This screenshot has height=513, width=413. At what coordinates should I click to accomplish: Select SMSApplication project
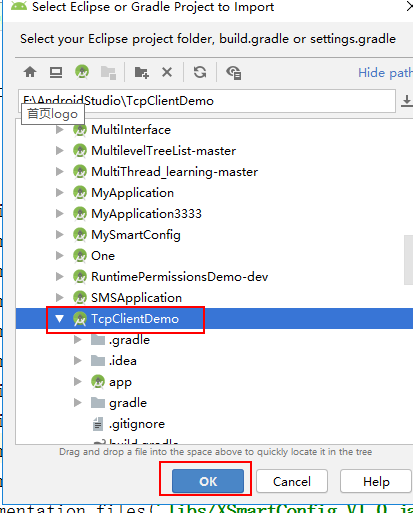tap(136, 298)
